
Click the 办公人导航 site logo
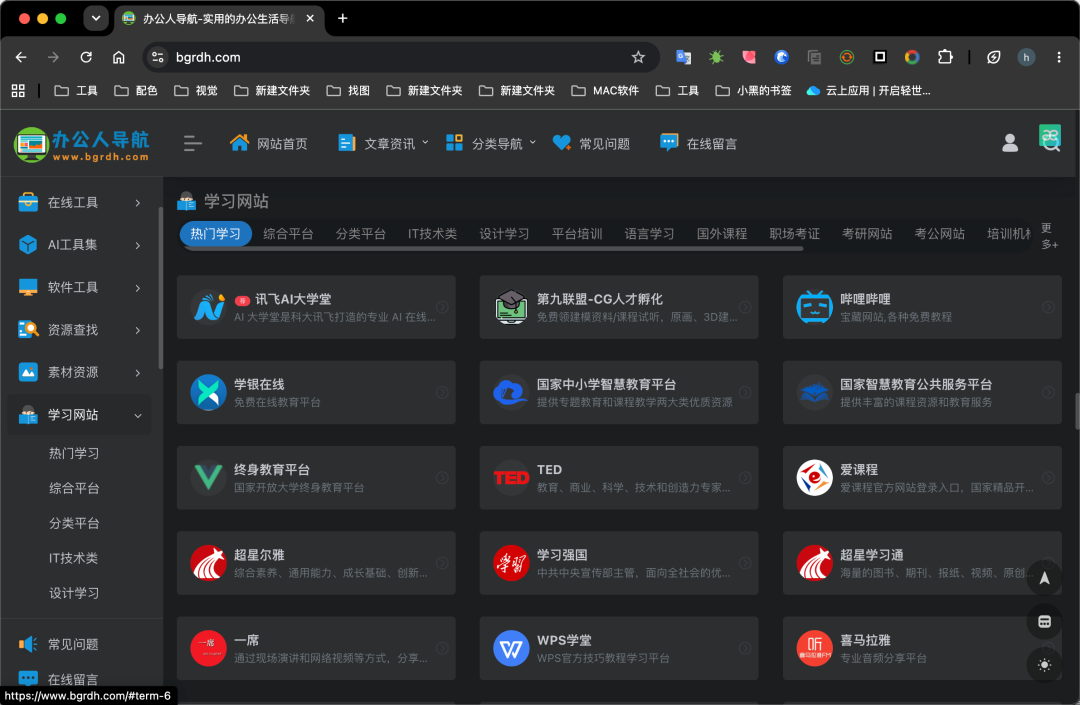(x=81, y=145)
